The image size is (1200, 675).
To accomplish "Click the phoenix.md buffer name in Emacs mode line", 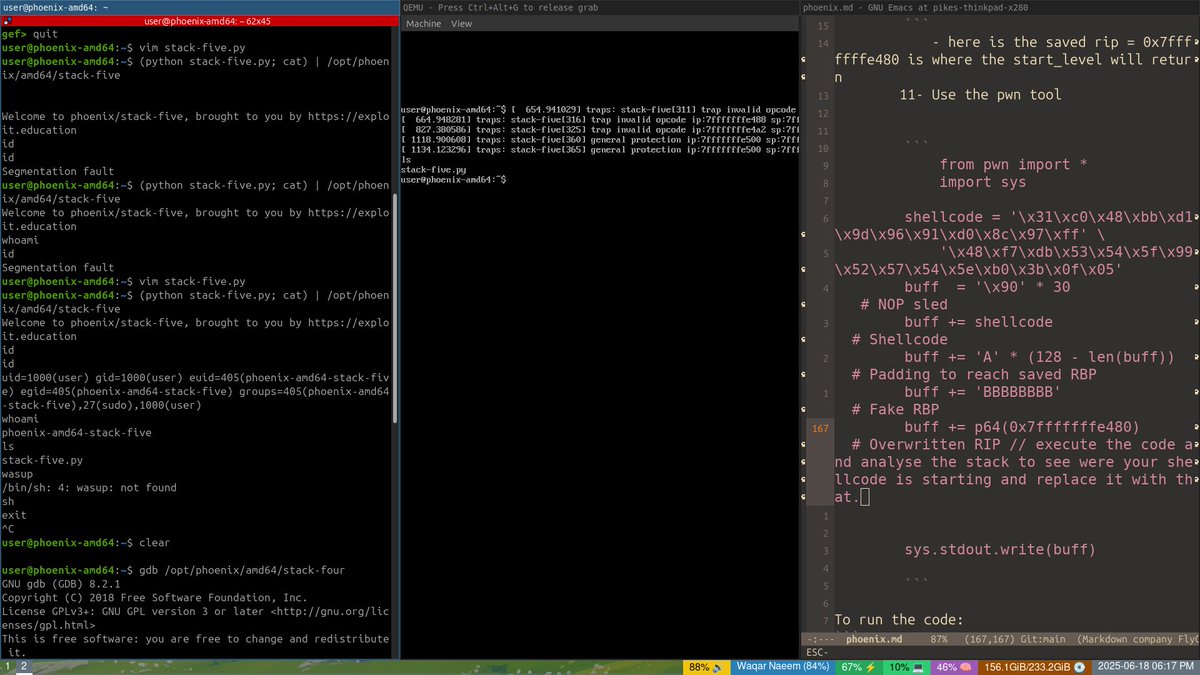I will tap(875, 638).
